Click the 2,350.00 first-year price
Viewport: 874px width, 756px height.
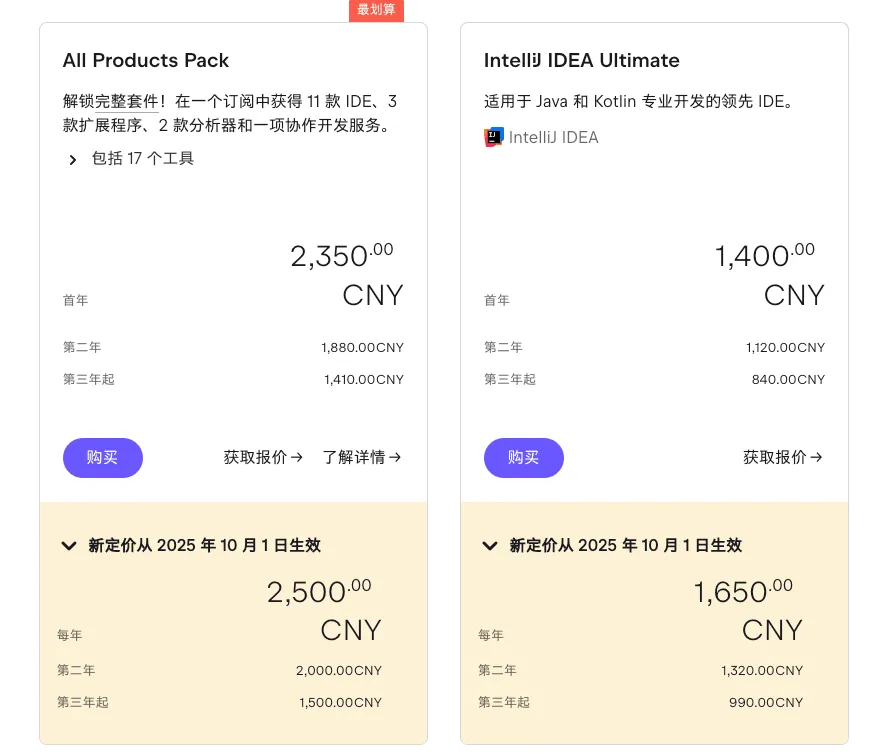[341, 256]
